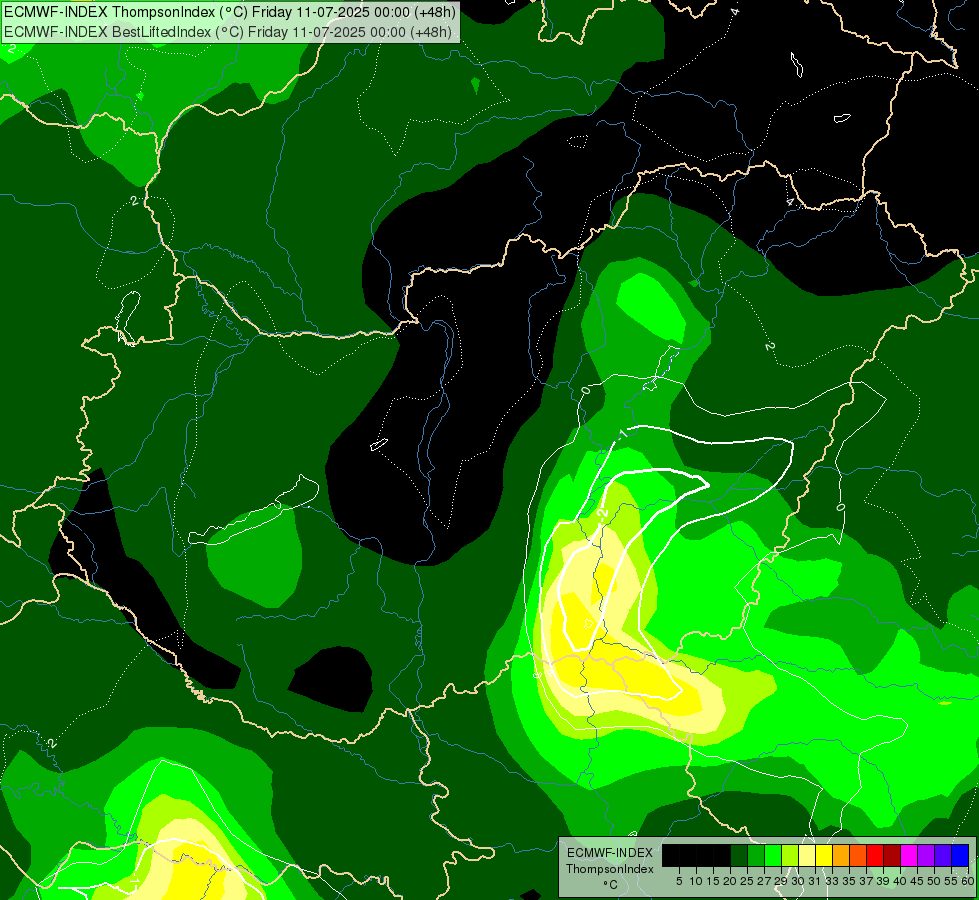Select the dark red 39–40 legend swatch
This screenshot has height=900, width=979.
pyautogui.click(x=892, y=855)
